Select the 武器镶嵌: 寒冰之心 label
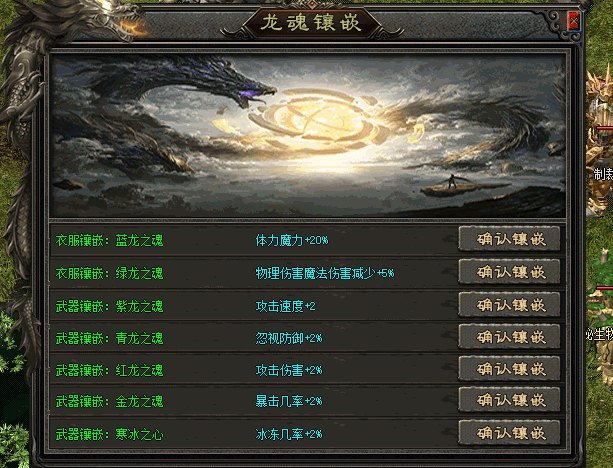The height and width of the screenshot is (468, 613). click(x=109, y=434)
